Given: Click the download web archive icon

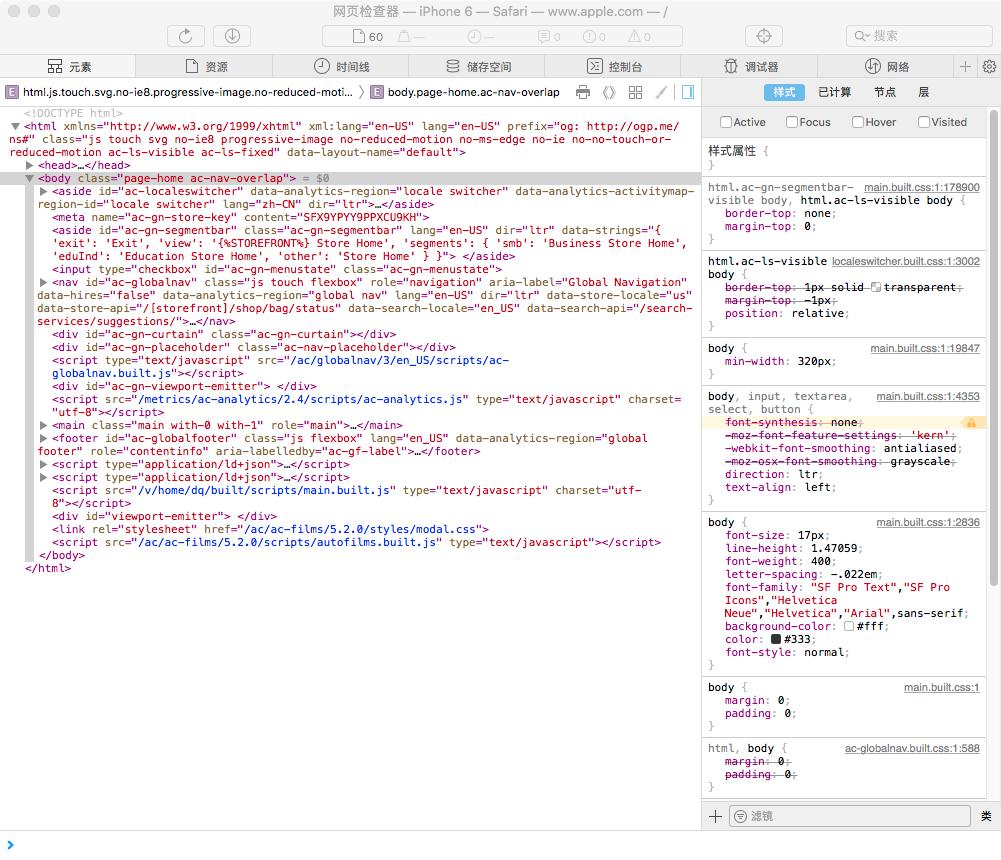Looking at the screenshot, I should point(232,36).
